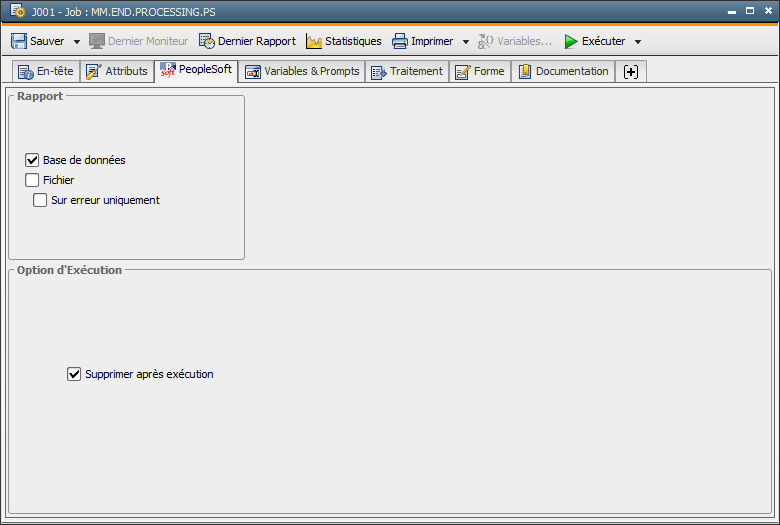The image size is (780, 525).
Task: Expand the Imprimer dropdown arrow
Action: tap(466, 42)
